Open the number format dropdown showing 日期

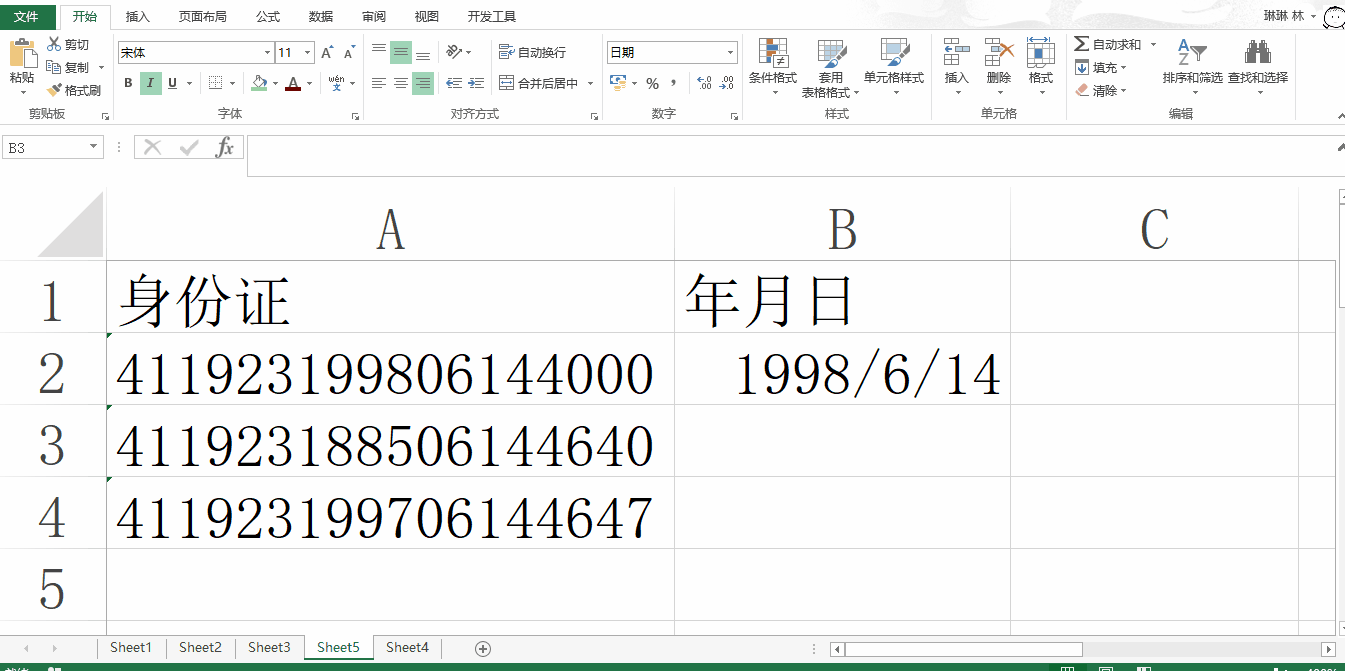point(729,51)
